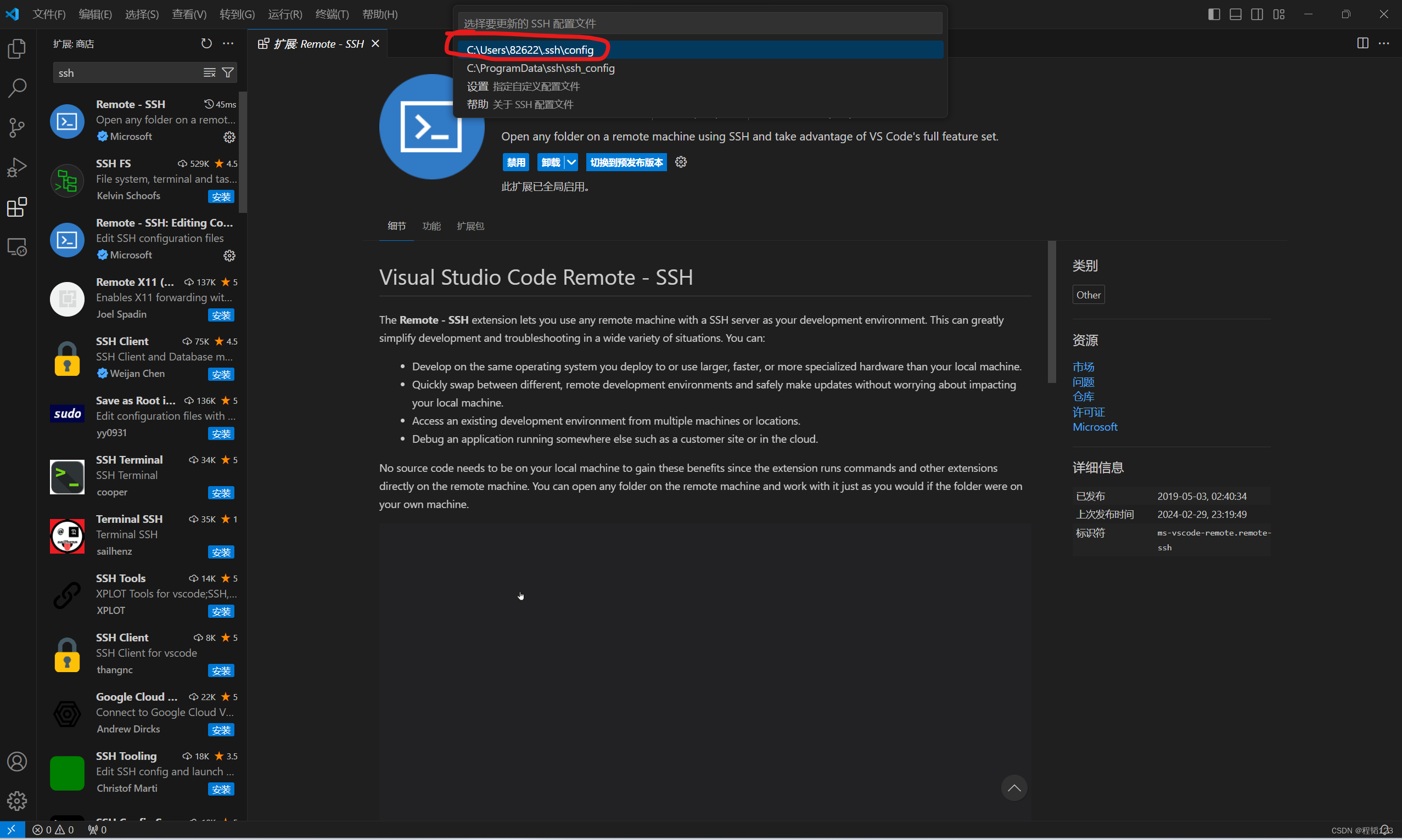Screen dimensions: 1402x840
Task: Open the Source Control icon
Action: [x=17, y=128]
